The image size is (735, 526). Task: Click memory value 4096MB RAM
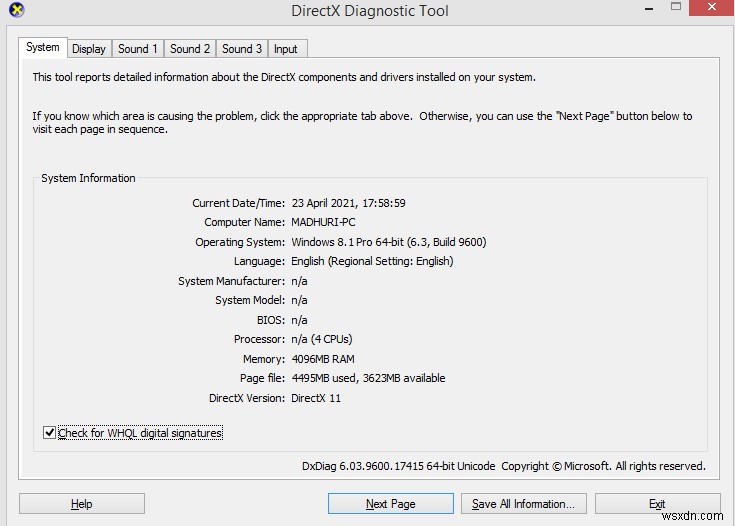coord(323,359)
